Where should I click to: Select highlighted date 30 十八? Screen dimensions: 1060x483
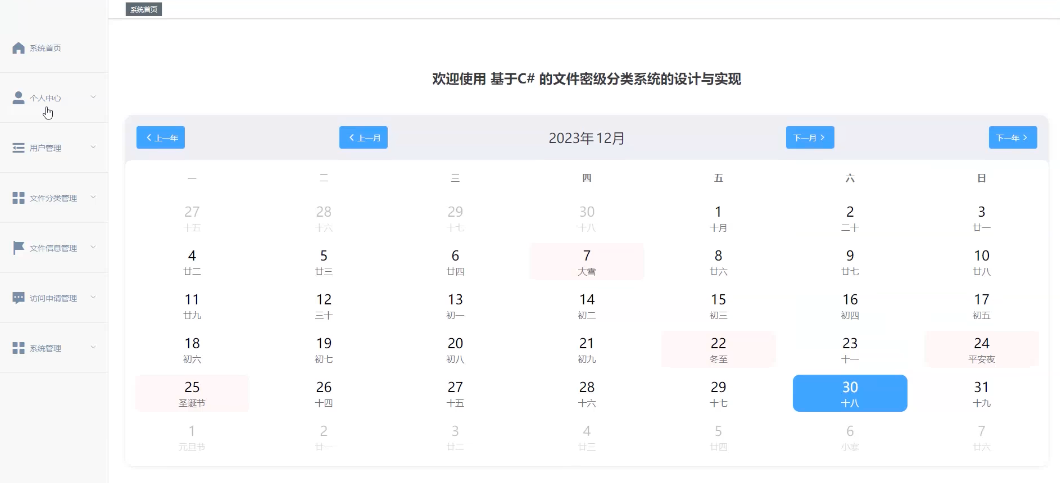point(850,393)
